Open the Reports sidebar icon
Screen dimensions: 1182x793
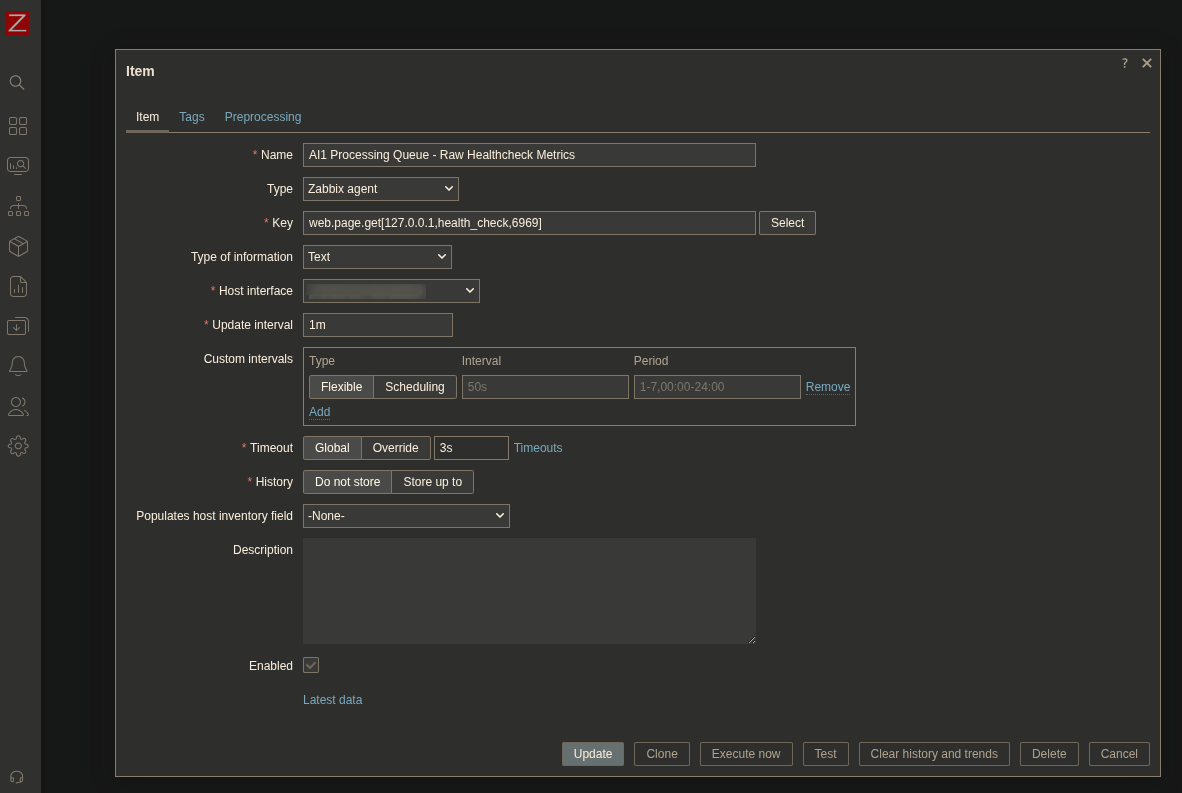(x=18, y=286)
